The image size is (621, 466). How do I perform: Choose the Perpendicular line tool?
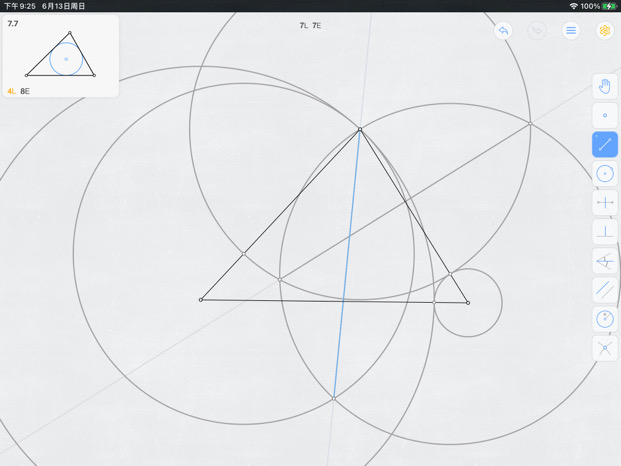coord(605,232)
